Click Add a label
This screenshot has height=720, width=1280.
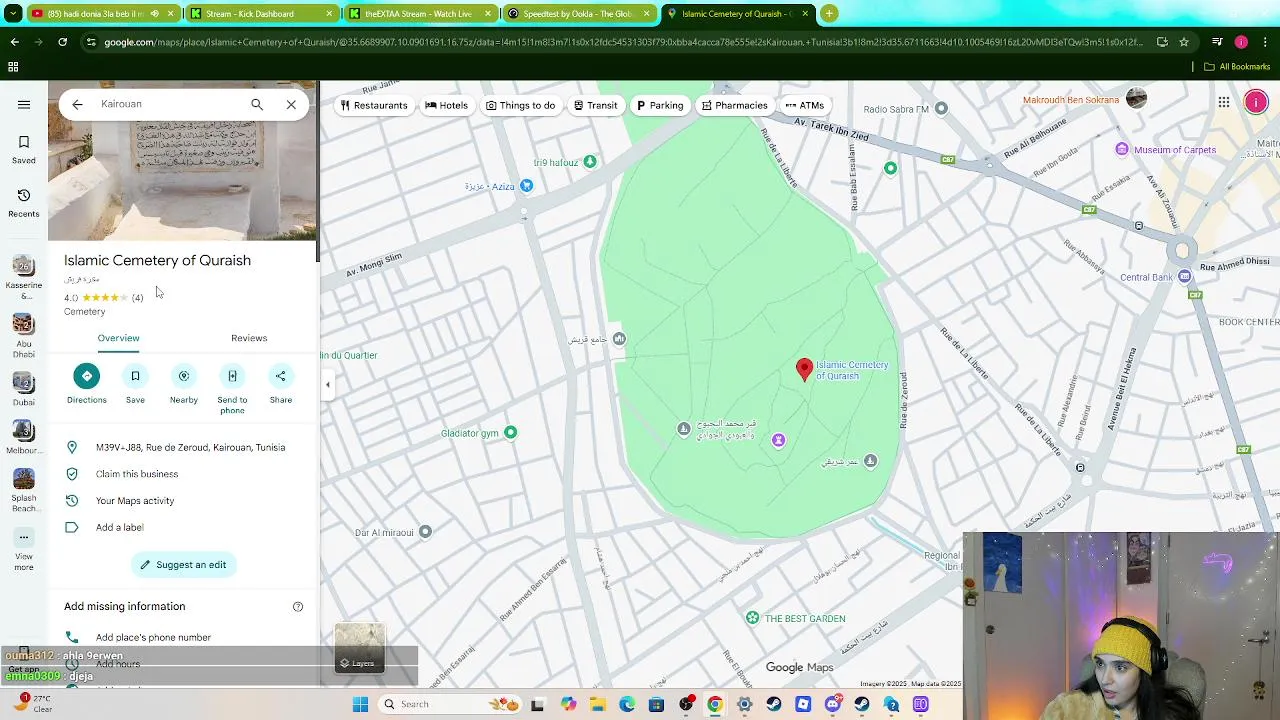pos(184,528)
